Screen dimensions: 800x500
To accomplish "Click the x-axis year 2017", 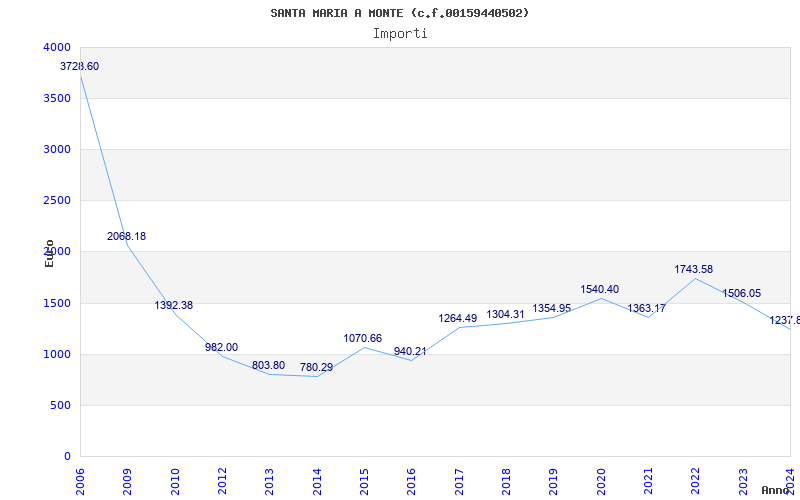I will pyautogui.click(x=459, y=481).
